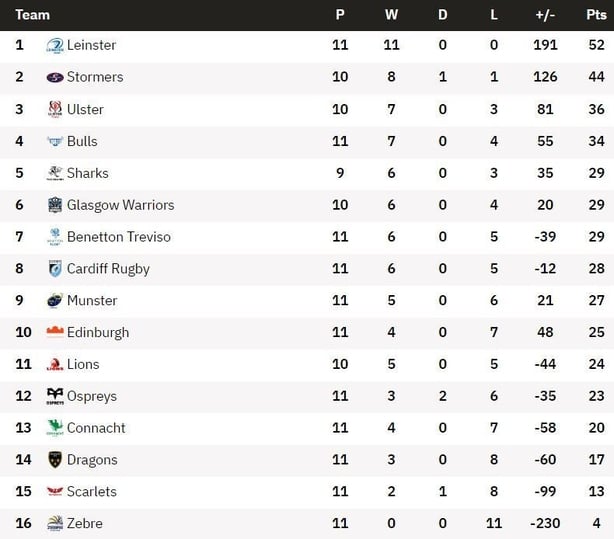
Task: Open the Benetton Treviso team link
Action: (x=119, y=237)
